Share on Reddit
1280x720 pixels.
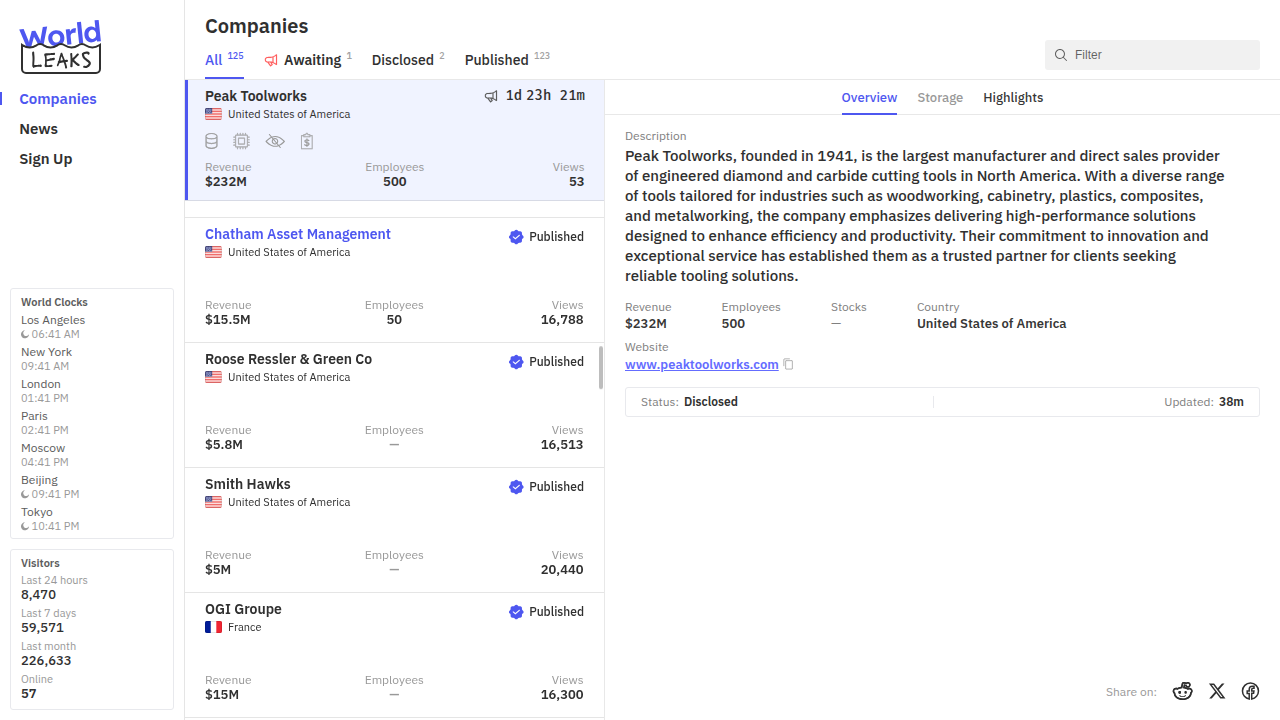coord(1183,691)
